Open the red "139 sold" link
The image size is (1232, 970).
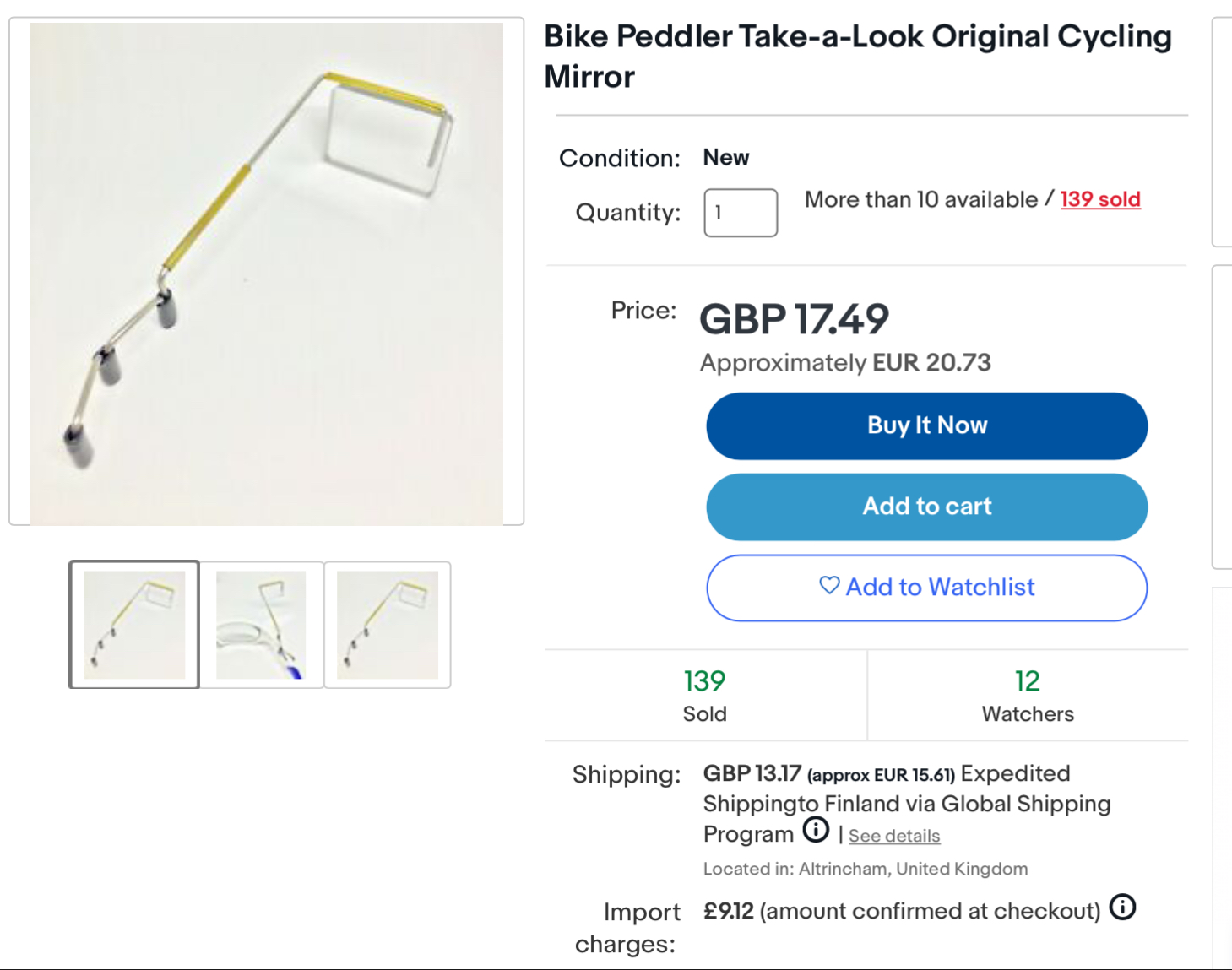click(x=1099, y=199)
